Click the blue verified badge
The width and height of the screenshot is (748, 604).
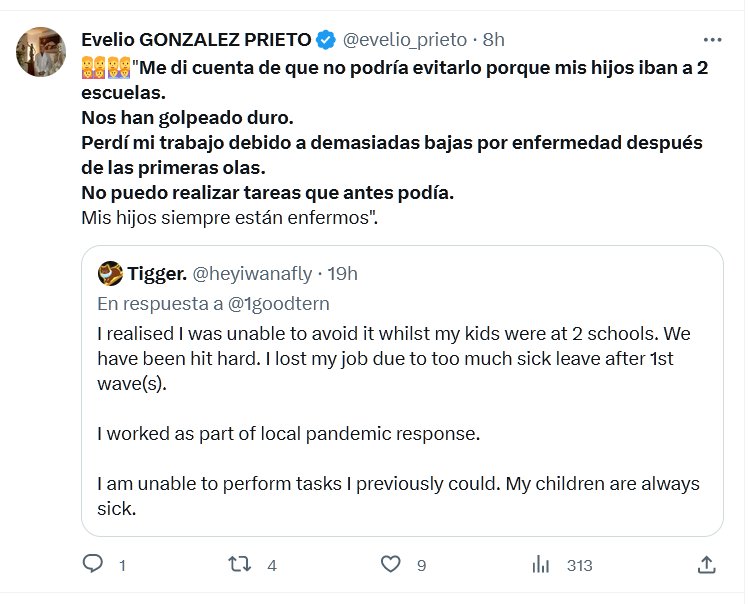click(x=326, y=40)
